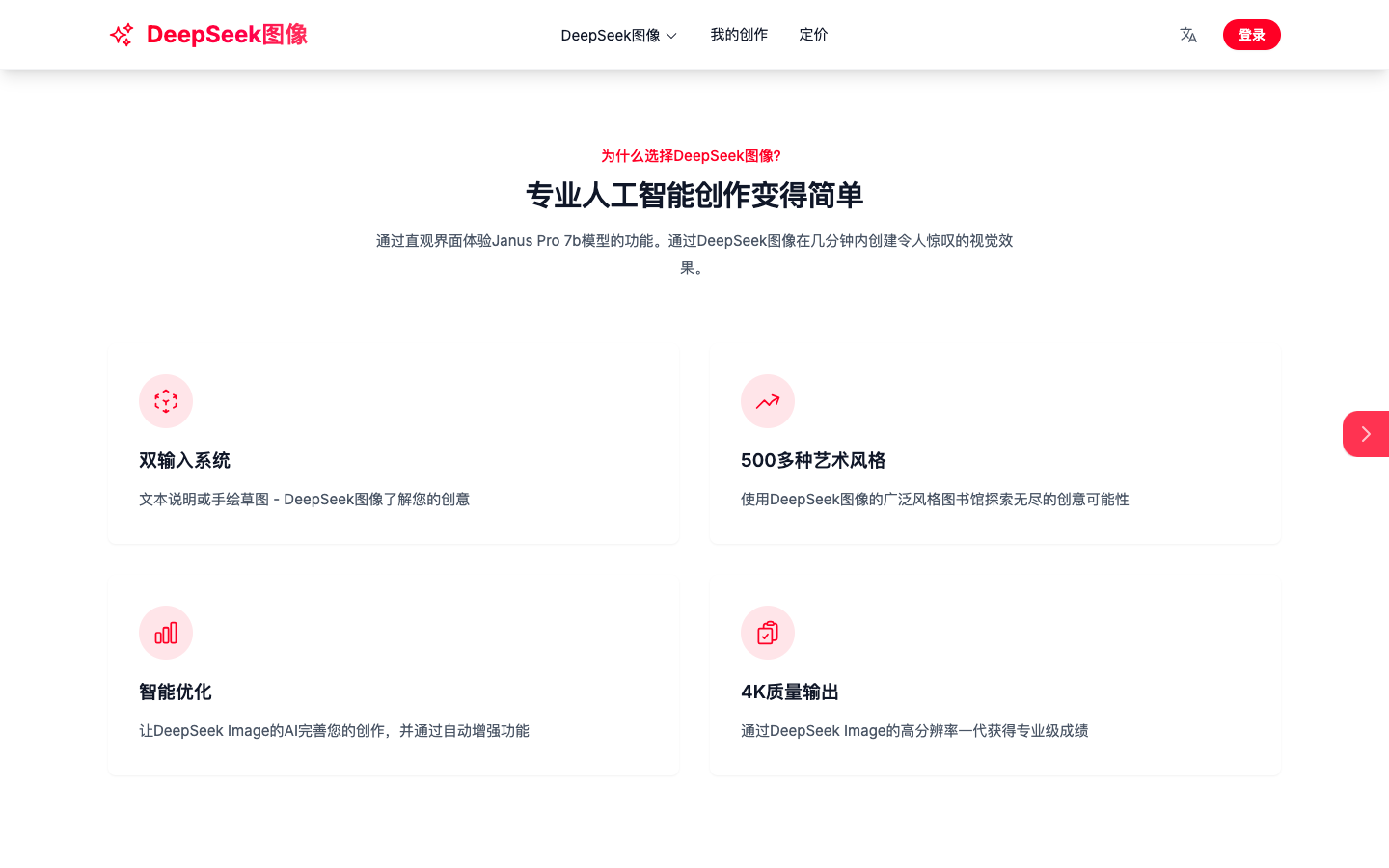Select the 双输入系统 card title

(x=184, y=461)
